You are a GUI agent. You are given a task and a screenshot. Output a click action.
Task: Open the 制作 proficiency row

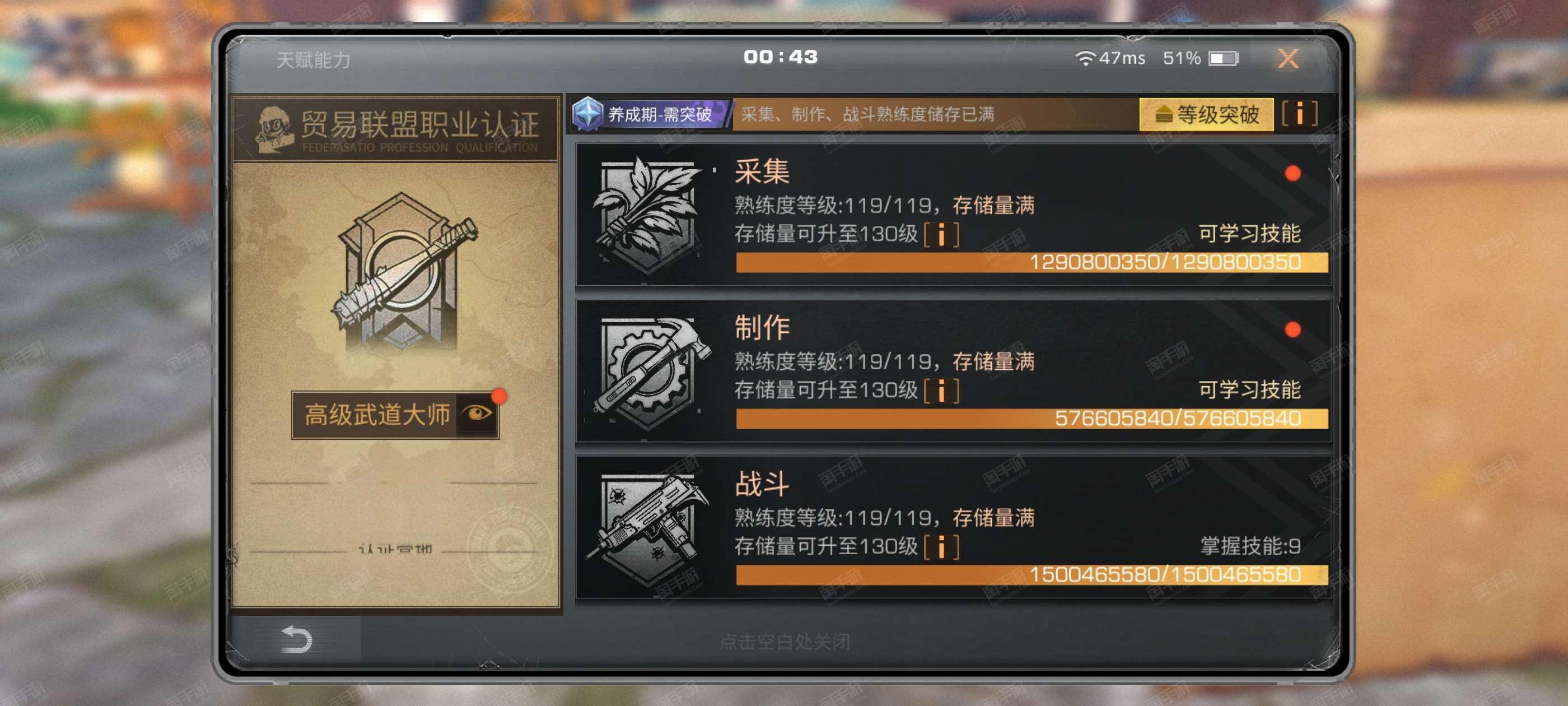pyautogui.click(x=953, y=371)
